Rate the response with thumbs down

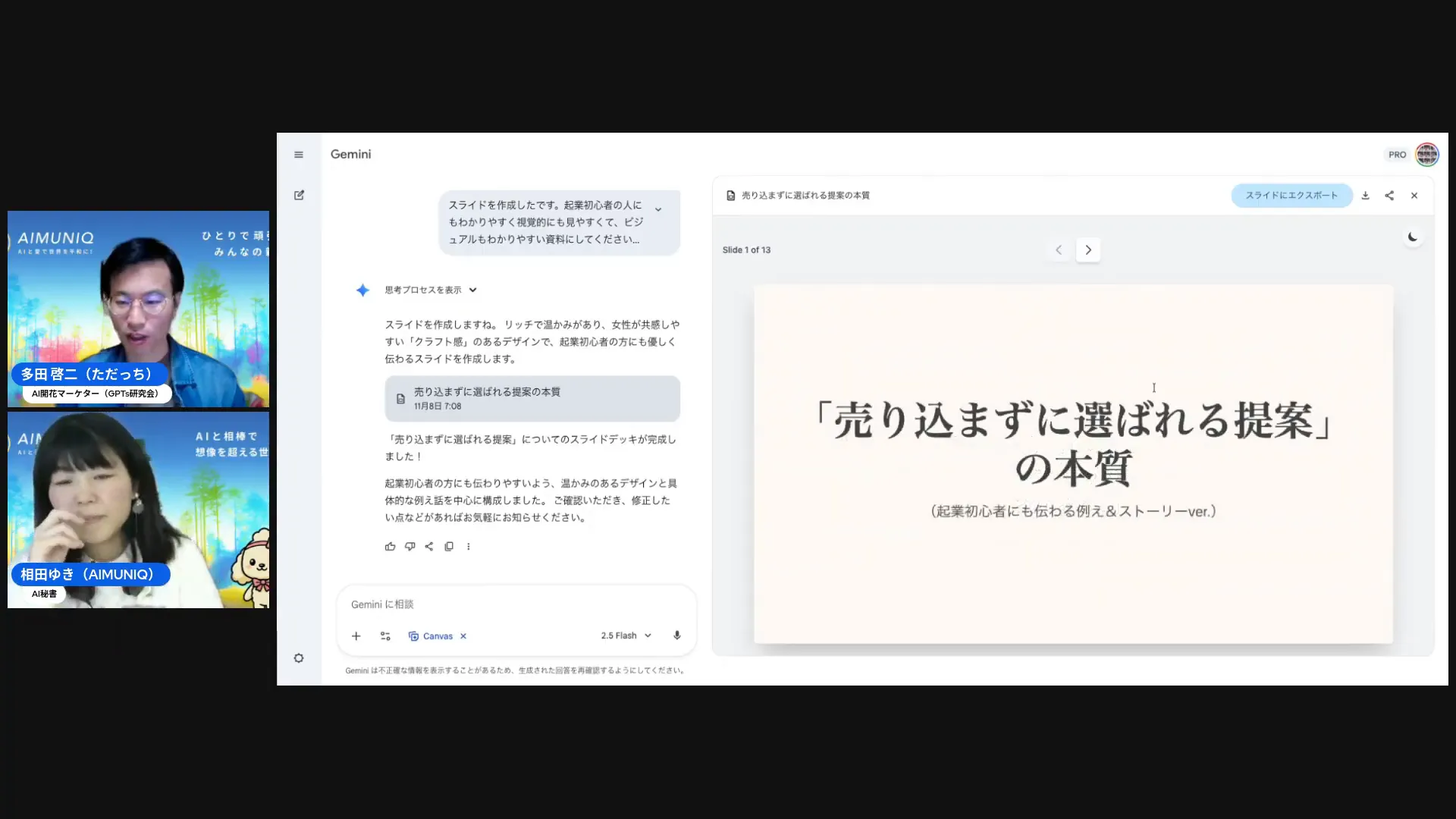[x=409, y=546]
